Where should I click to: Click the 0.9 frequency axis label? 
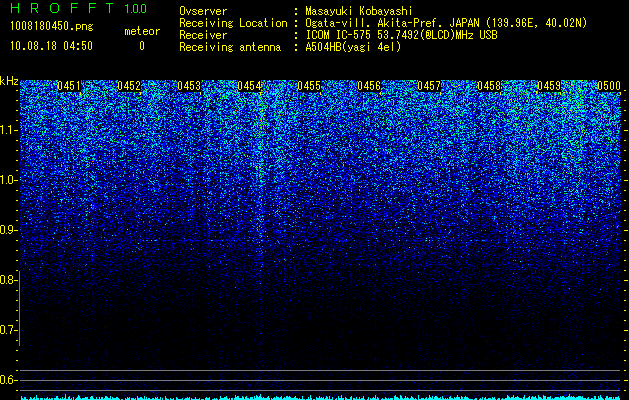click(x=8, y=230)
